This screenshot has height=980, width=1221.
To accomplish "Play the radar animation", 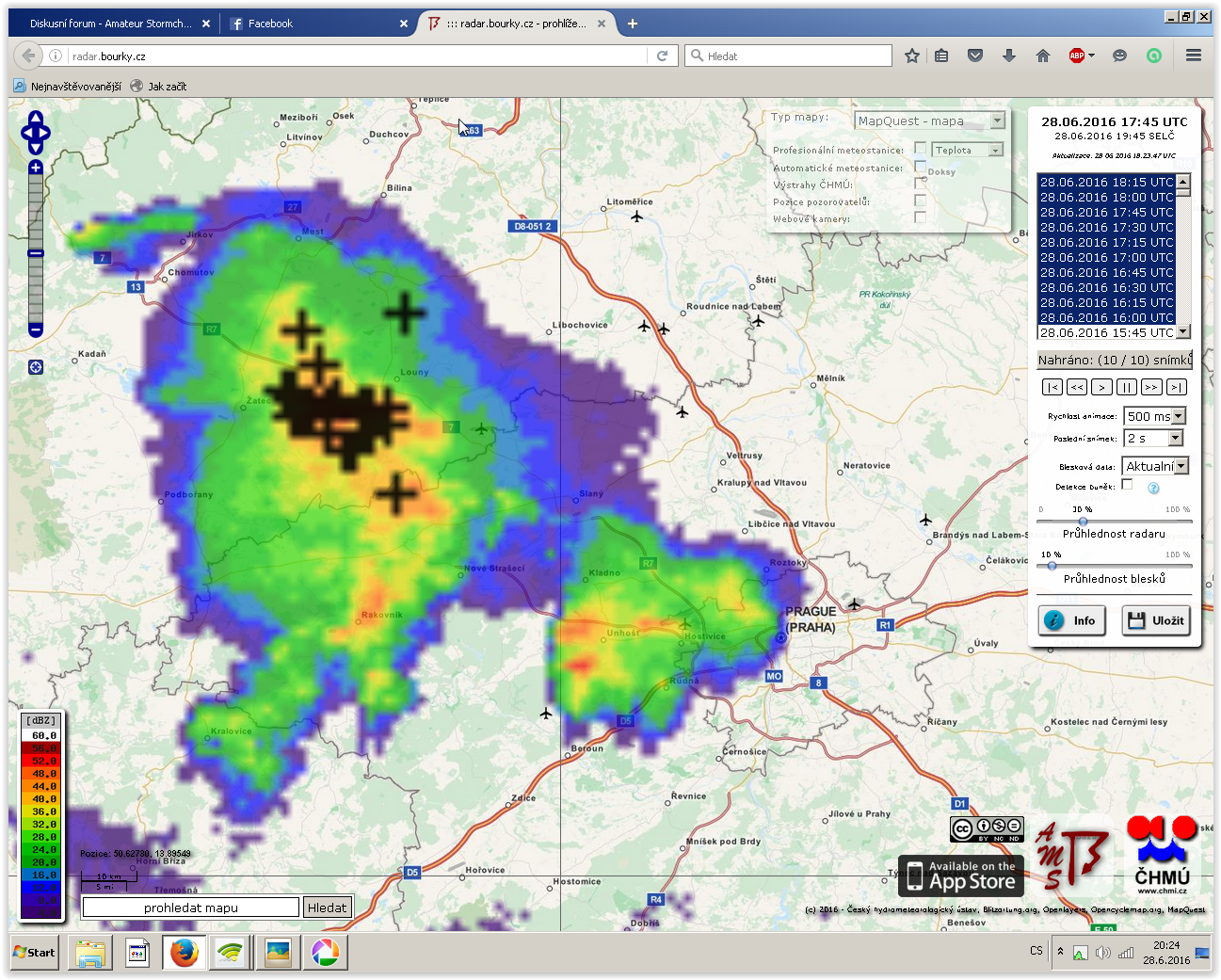I will click(x=1101, y=387).
